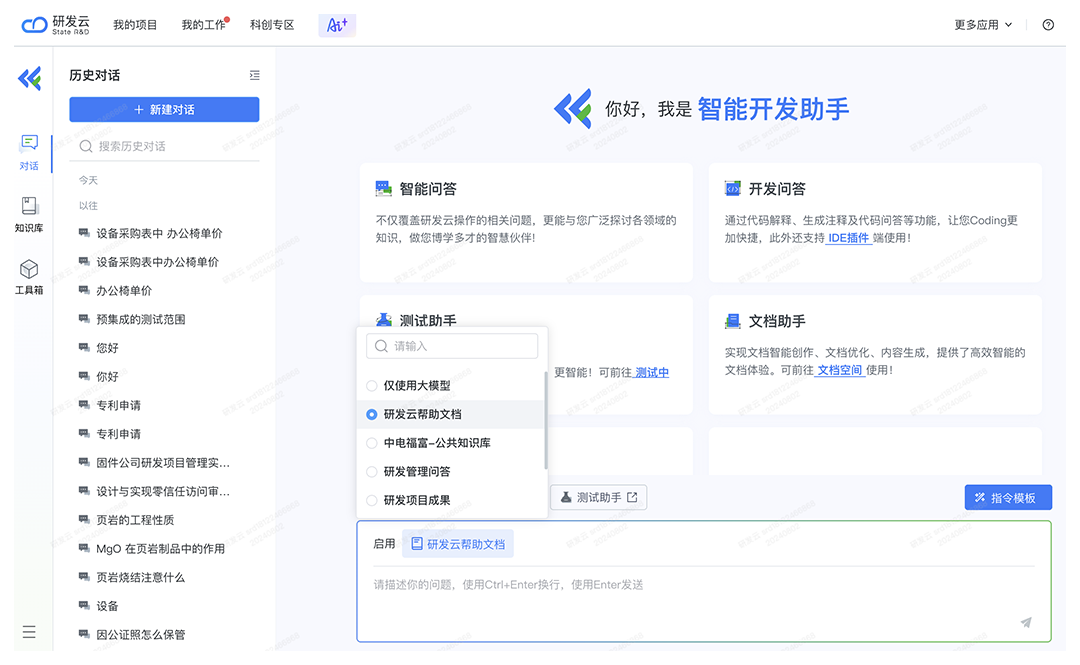1080x665 pixels.
Task: Select 研发管理问答 radio option
Action: (x=372, y=471)
